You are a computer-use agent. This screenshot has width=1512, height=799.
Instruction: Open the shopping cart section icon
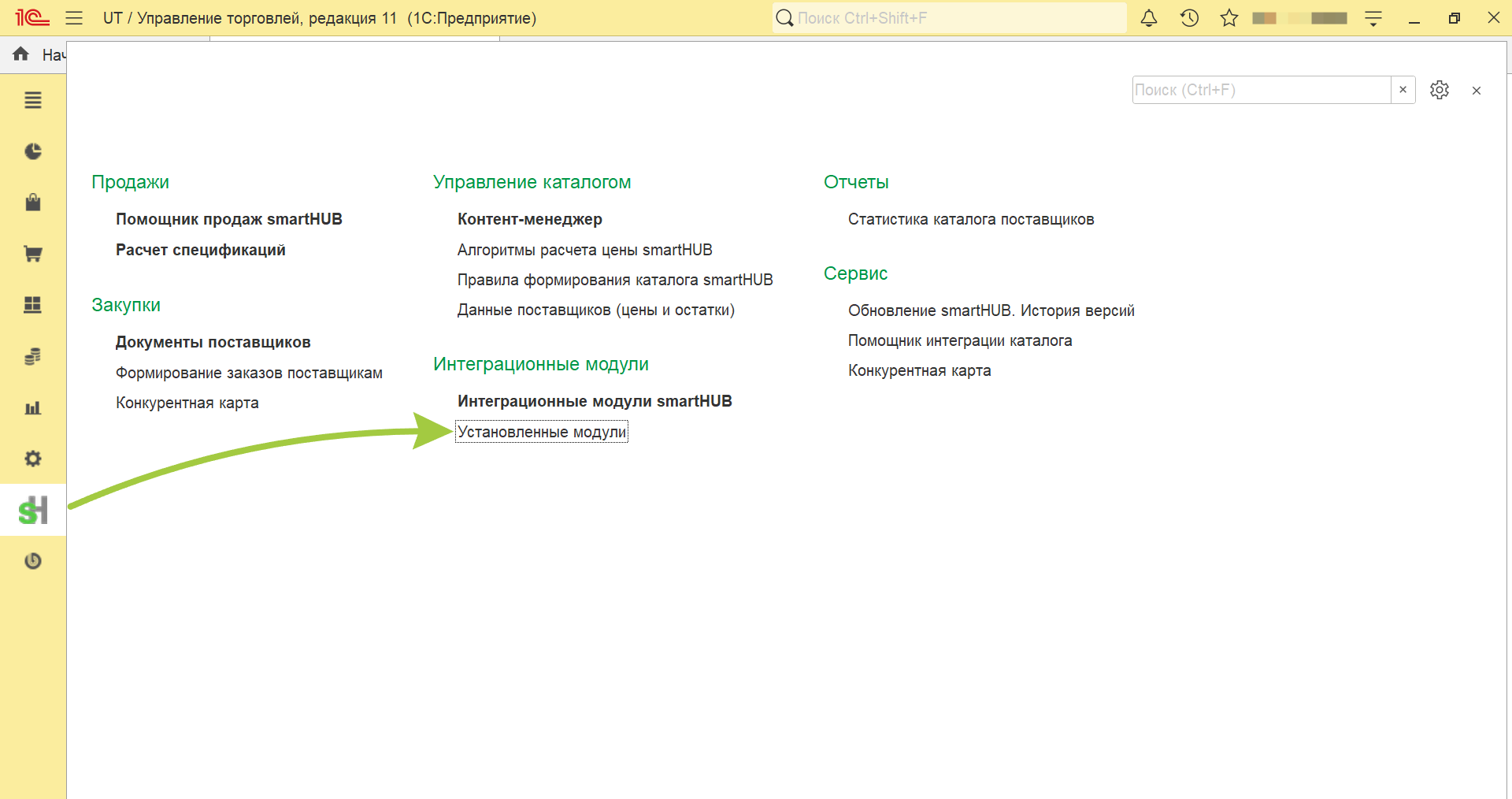pyautogui.click(x=33, y=254)
